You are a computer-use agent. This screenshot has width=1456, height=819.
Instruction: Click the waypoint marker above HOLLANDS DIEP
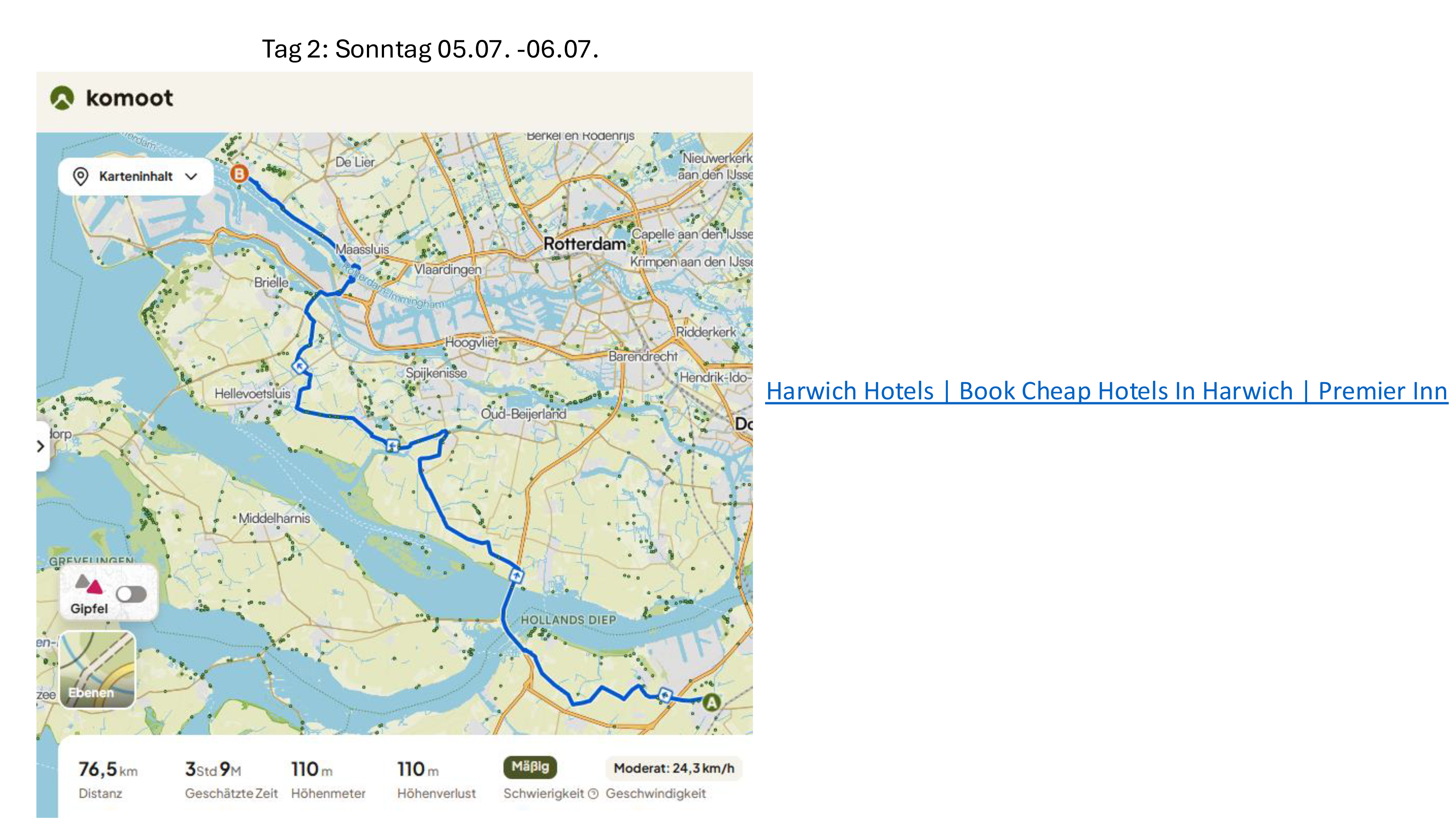516,576
